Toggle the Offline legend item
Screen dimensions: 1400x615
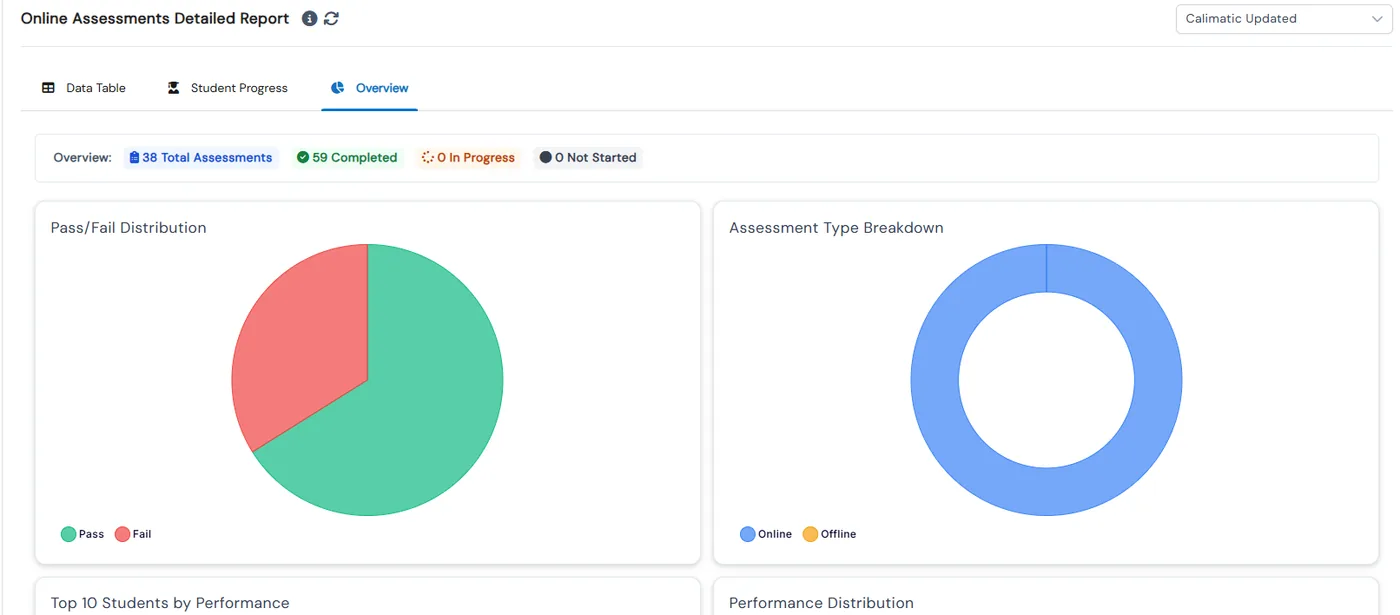[x=829, y=534]
